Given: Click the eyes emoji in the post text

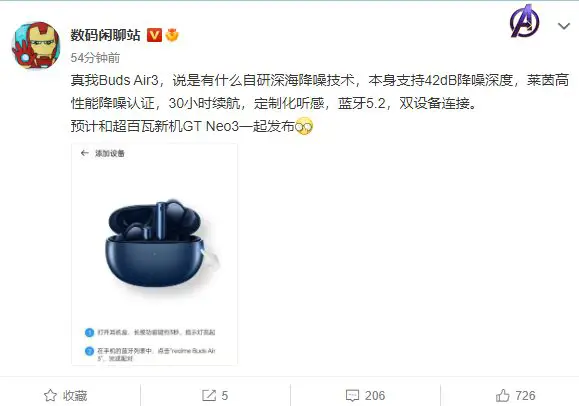Looking at the screenshot, I should tap(304, 127).
